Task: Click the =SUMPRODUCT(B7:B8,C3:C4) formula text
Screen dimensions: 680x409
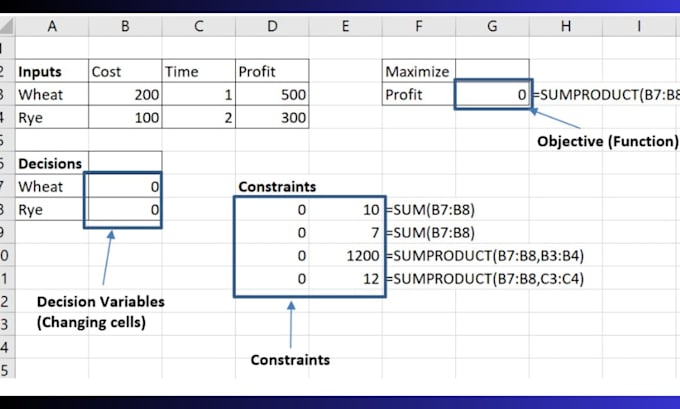Action: pos(484,278)
